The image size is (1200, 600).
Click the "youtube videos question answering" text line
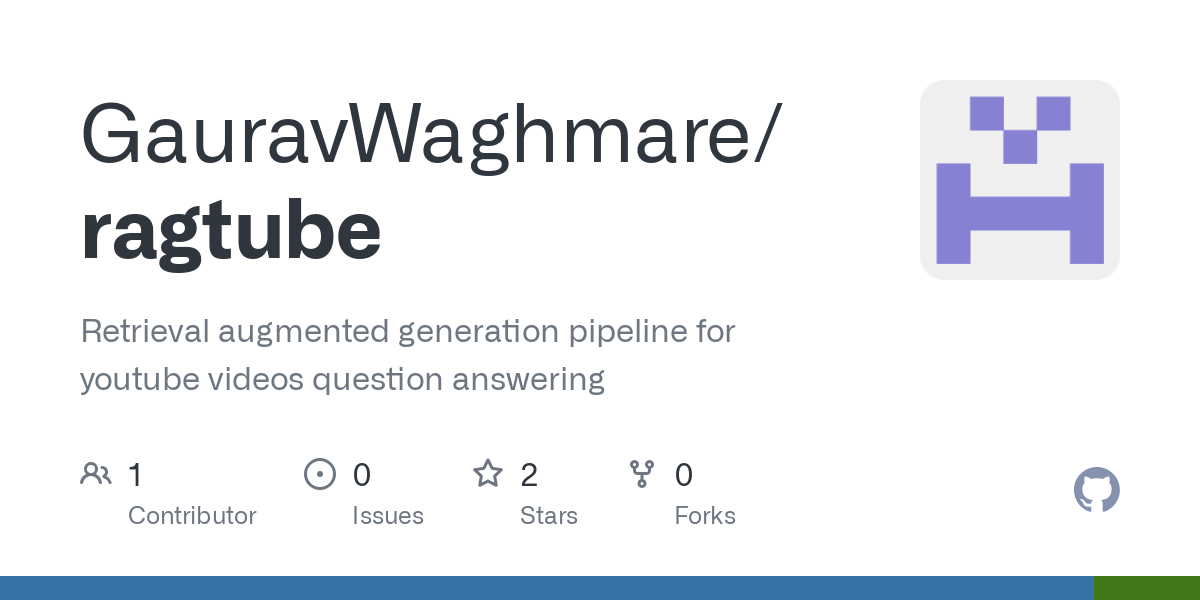coord(342,379)
